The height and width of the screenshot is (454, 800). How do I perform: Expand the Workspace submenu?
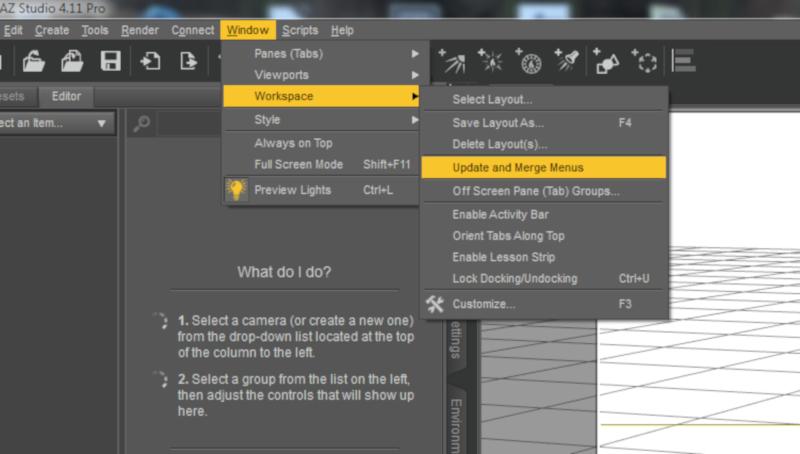click(x=321, y=96)
